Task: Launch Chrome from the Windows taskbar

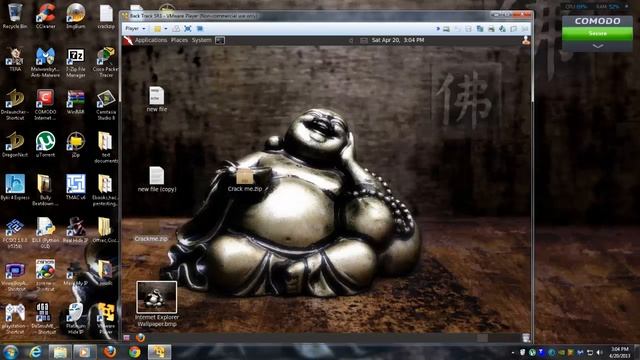Action: 134,352
